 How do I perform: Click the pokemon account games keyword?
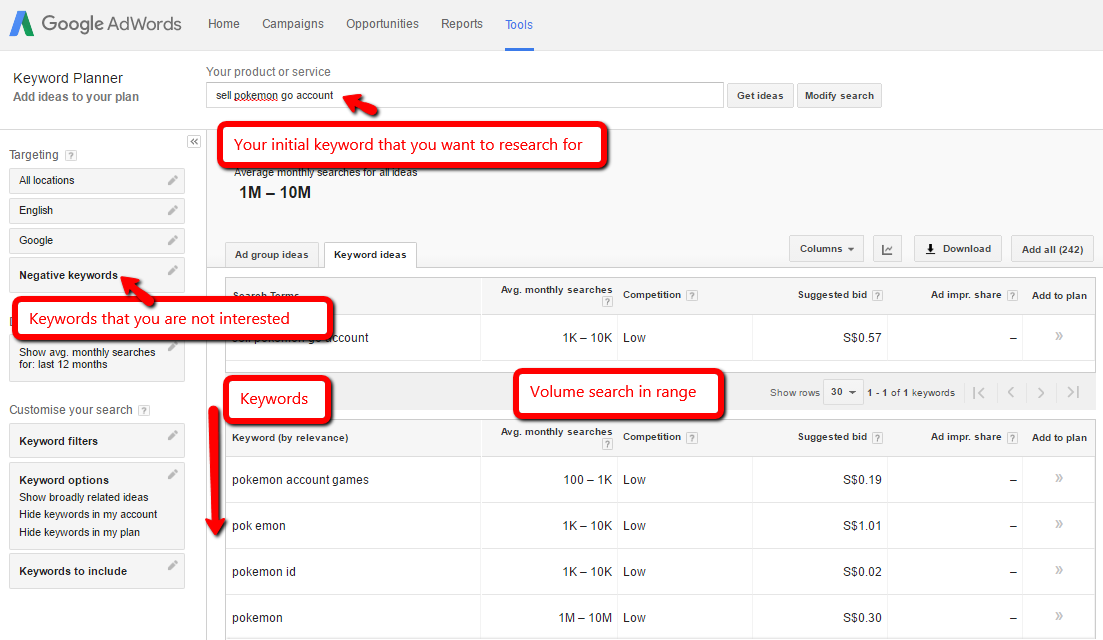pyautogui.click(x=300, y=480)
